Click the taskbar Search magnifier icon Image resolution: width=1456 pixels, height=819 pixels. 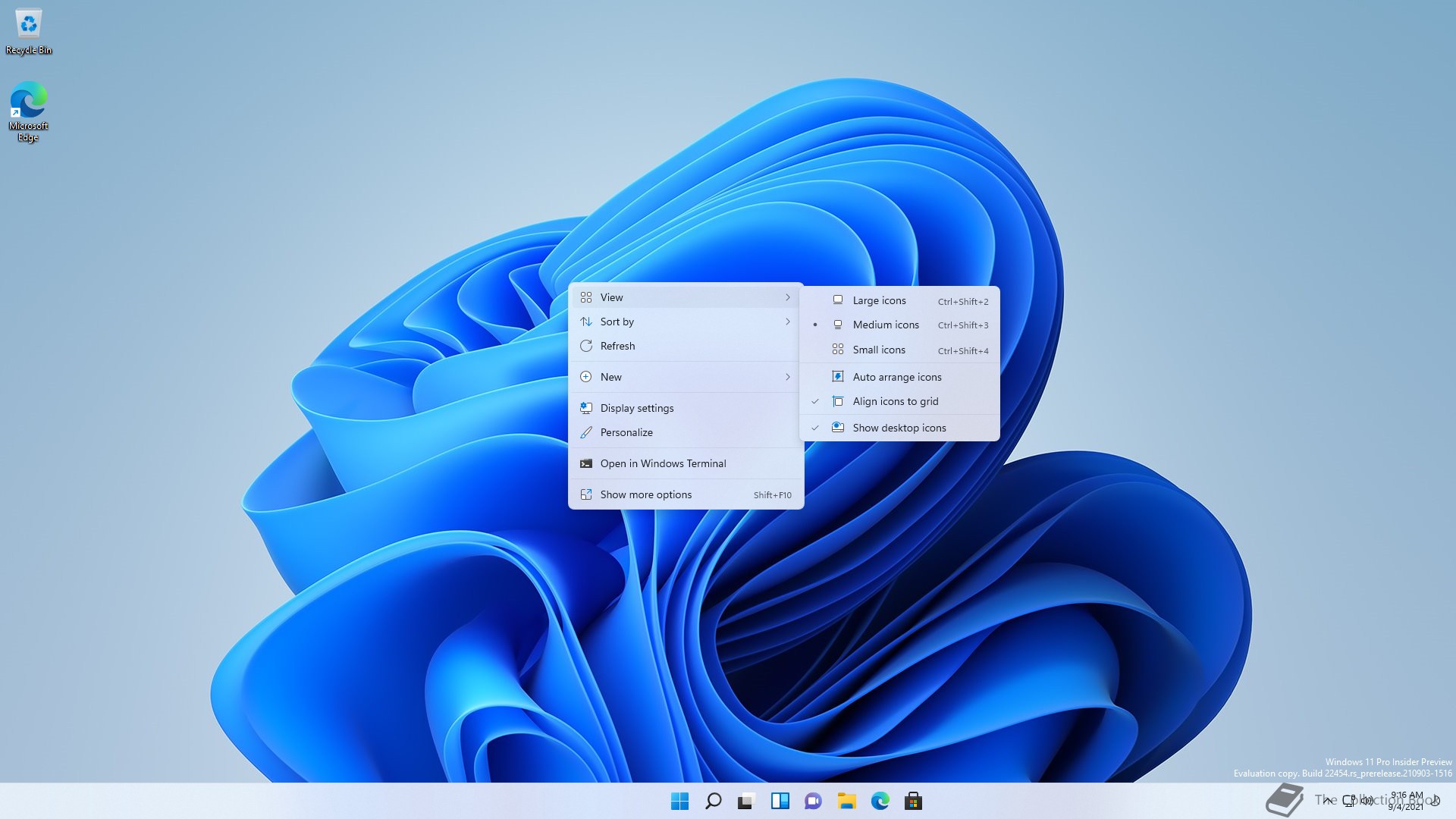pos(713,801)
